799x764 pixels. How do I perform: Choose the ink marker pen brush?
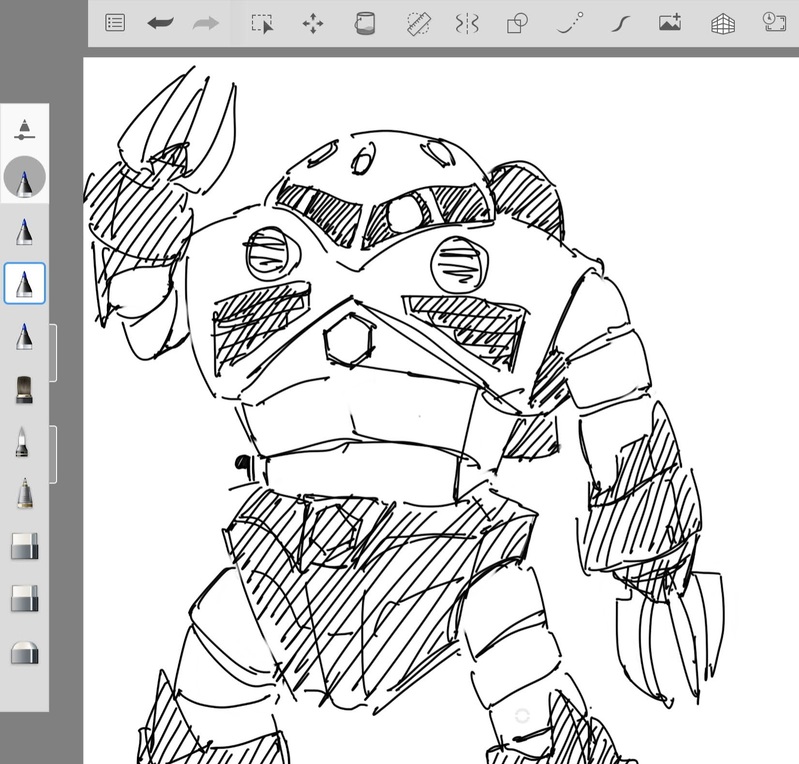(x=22, y=442)
